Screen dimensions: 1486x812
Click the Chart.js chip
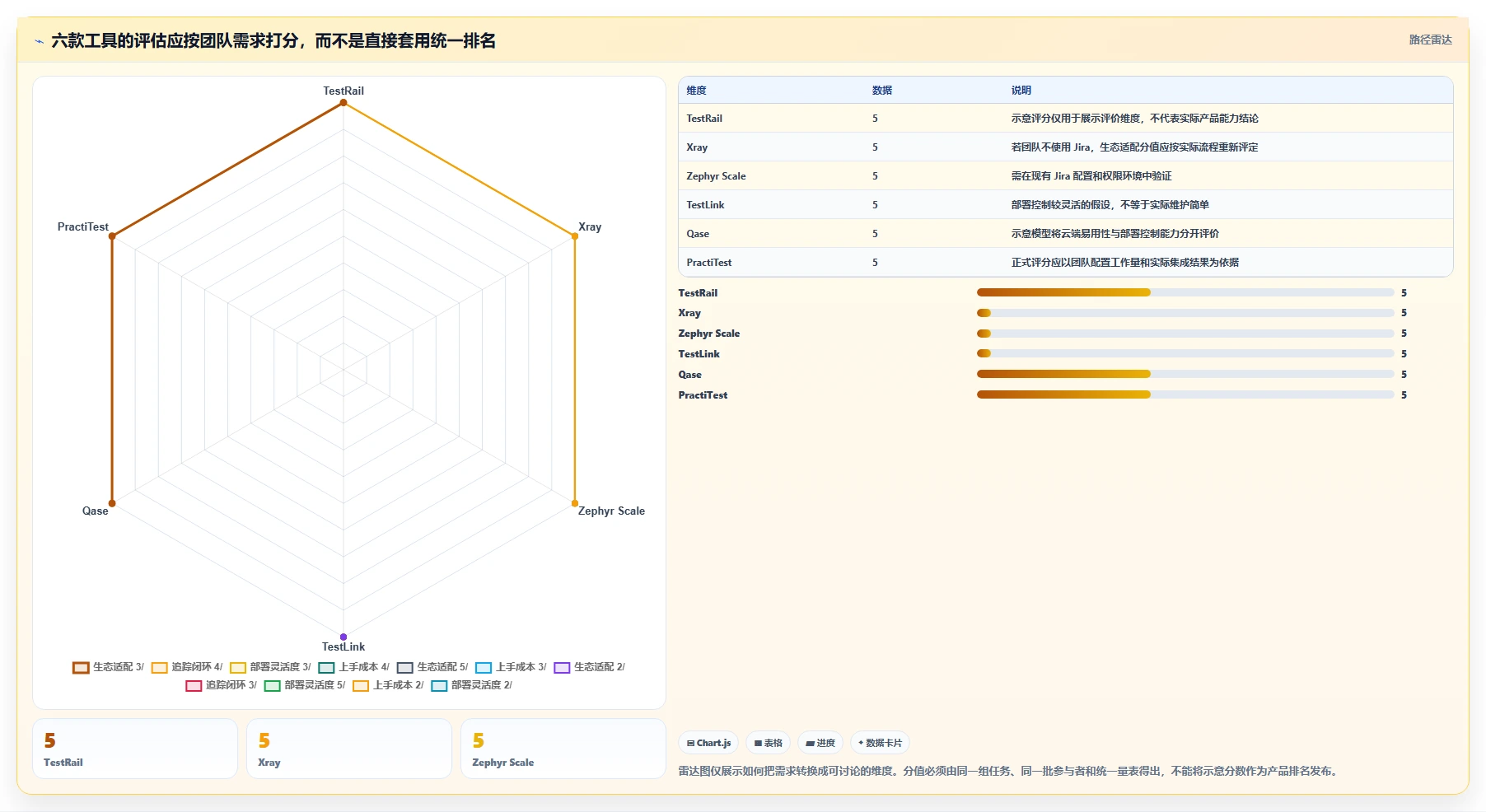(x=708, y=743)
